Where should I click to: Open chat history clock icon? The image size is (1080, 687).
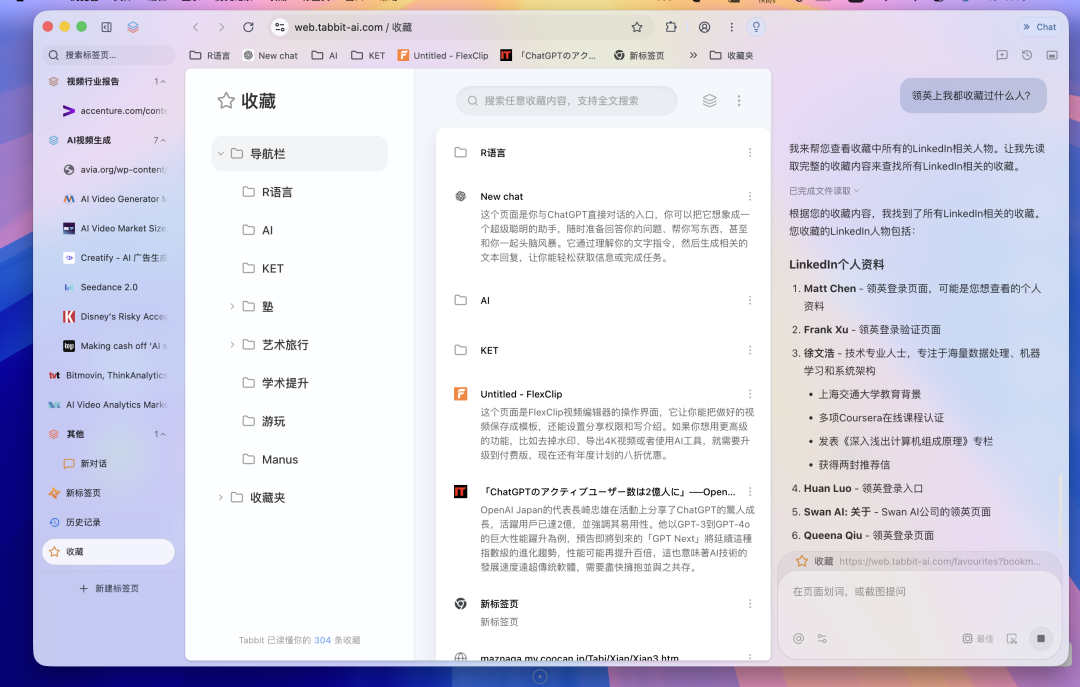pos(1027,55)
